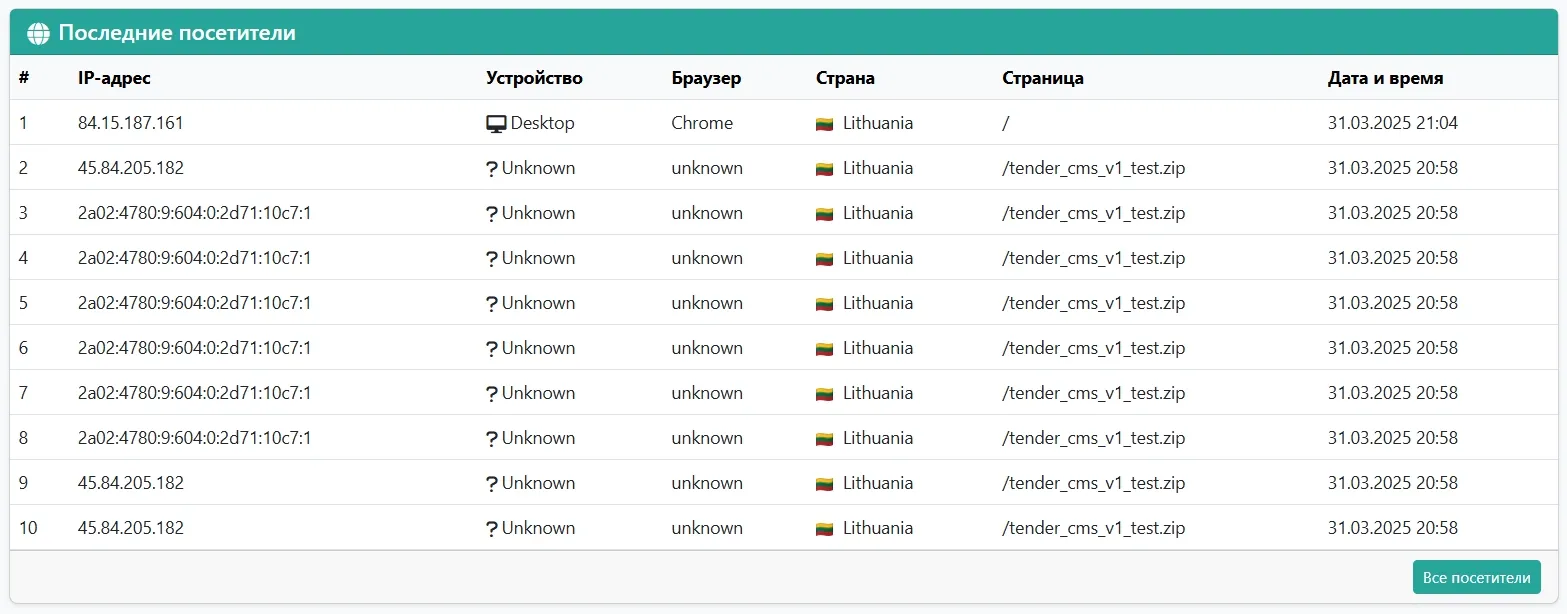Viewport: 1567px width, 614px height.
Task: Click the Unknown device icon in row 10
Action: pyautogui.click(x=491, y=527)
